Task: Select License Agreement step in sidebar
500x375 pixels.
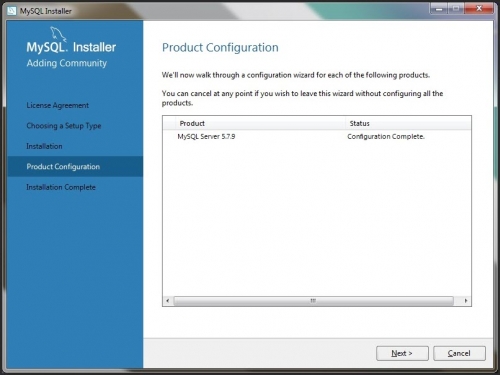Action: coord(58,105)
